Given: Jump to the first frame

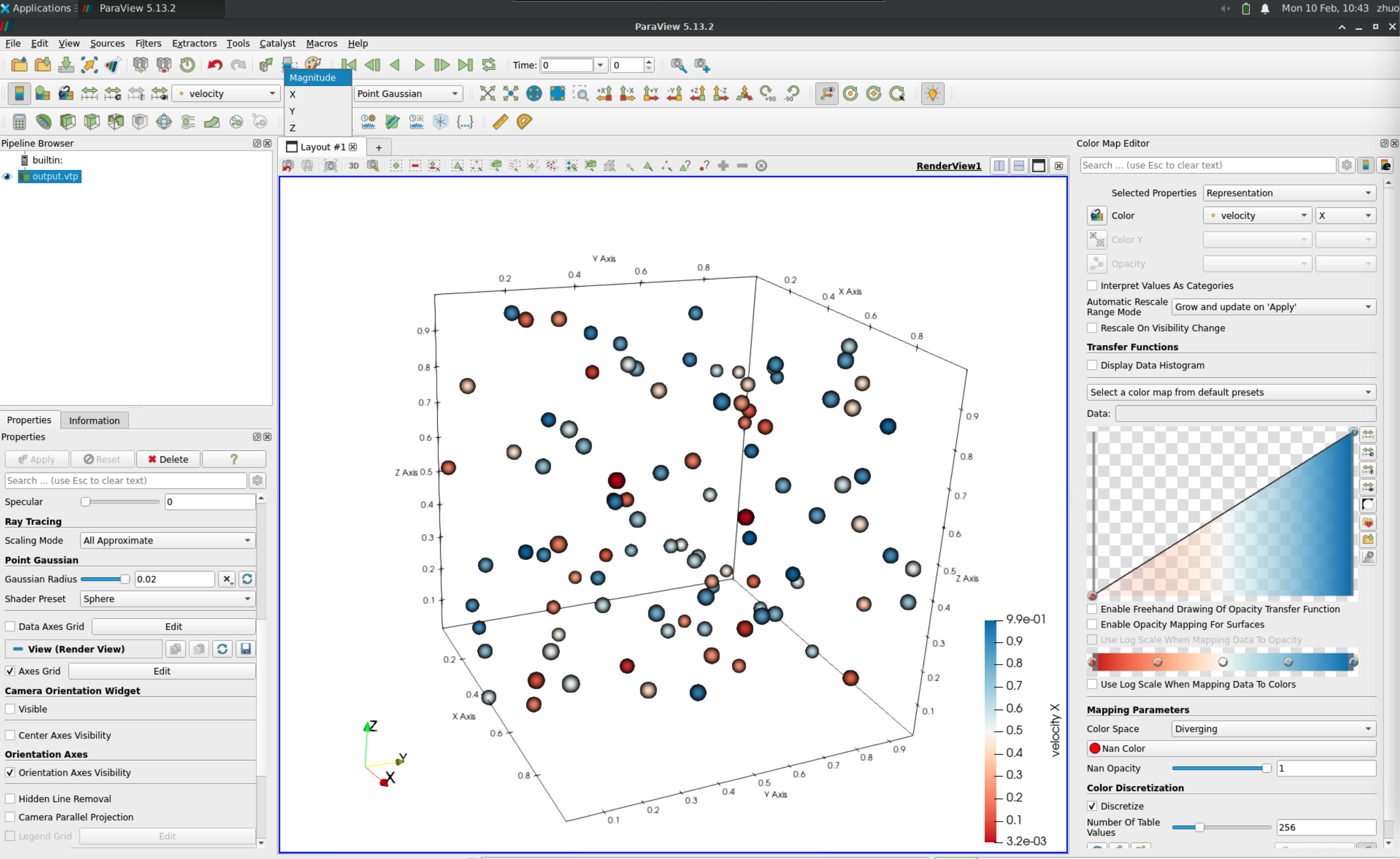Looking at the screenshot, I should [349, 65].
